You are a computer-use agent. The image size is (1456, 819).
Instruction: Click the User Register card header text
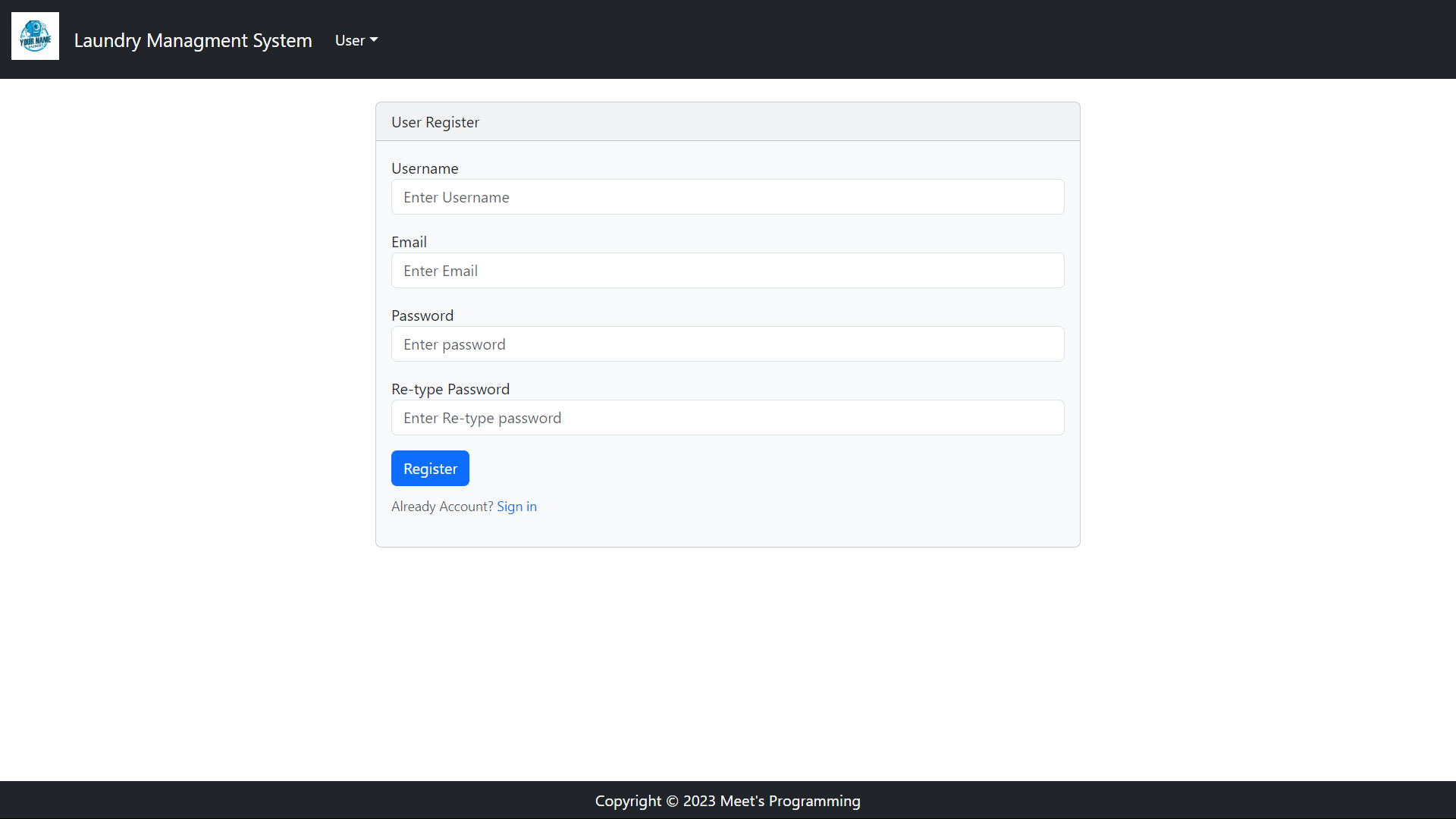[435, 122]
